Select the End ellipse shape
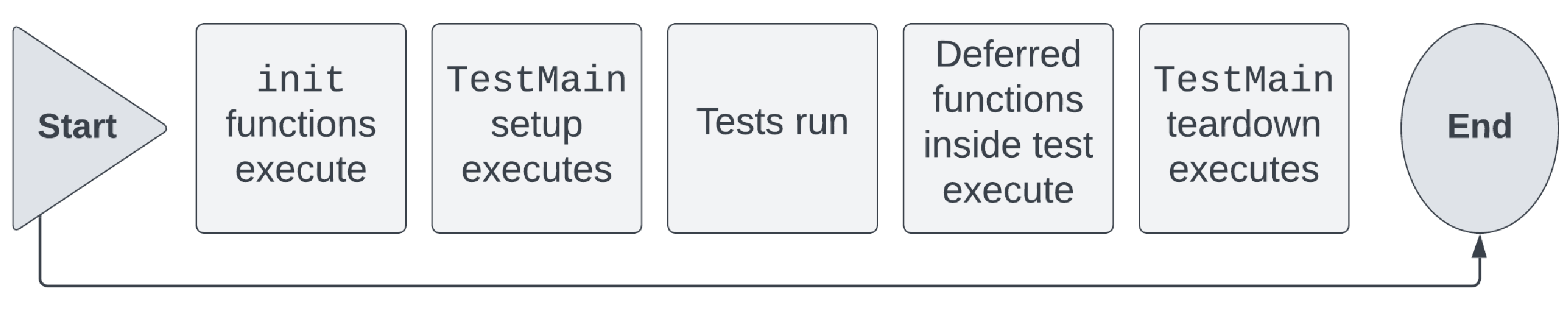Image resolution: width=1568 pixels, height=313 pixels. pyautogui.click(x=1479, y=128)
